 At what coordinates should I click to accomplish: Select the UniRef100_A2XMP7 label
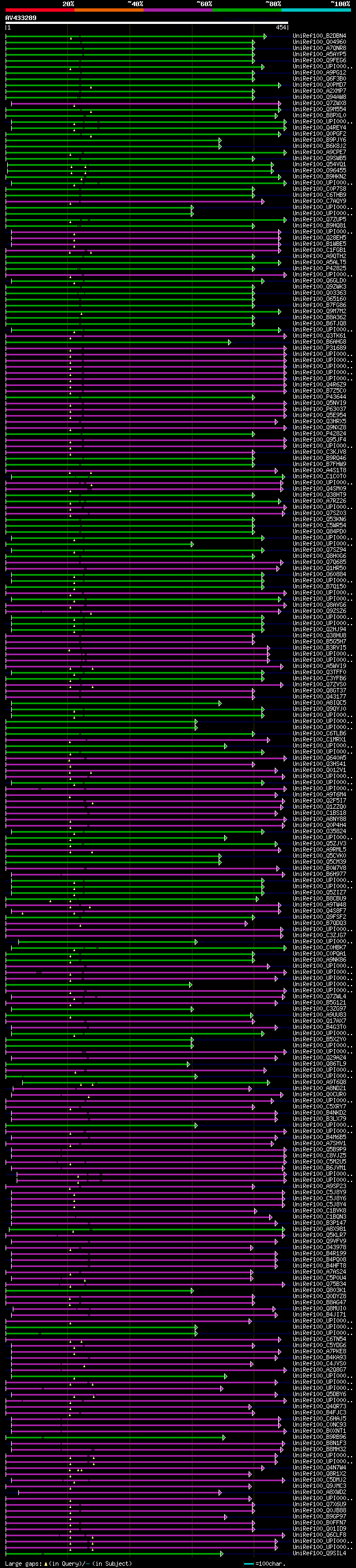coord(319,91)
